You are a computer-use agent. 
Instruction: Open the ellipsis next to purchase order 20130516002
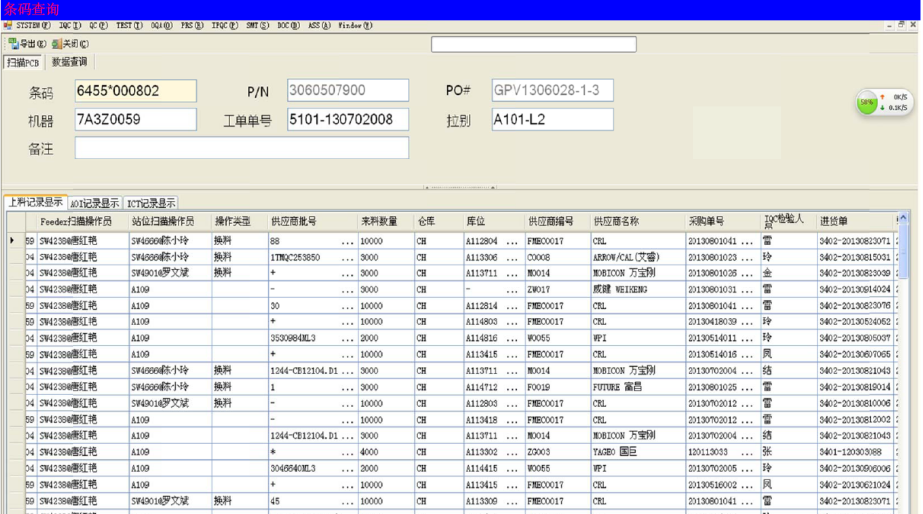(747, 485)
